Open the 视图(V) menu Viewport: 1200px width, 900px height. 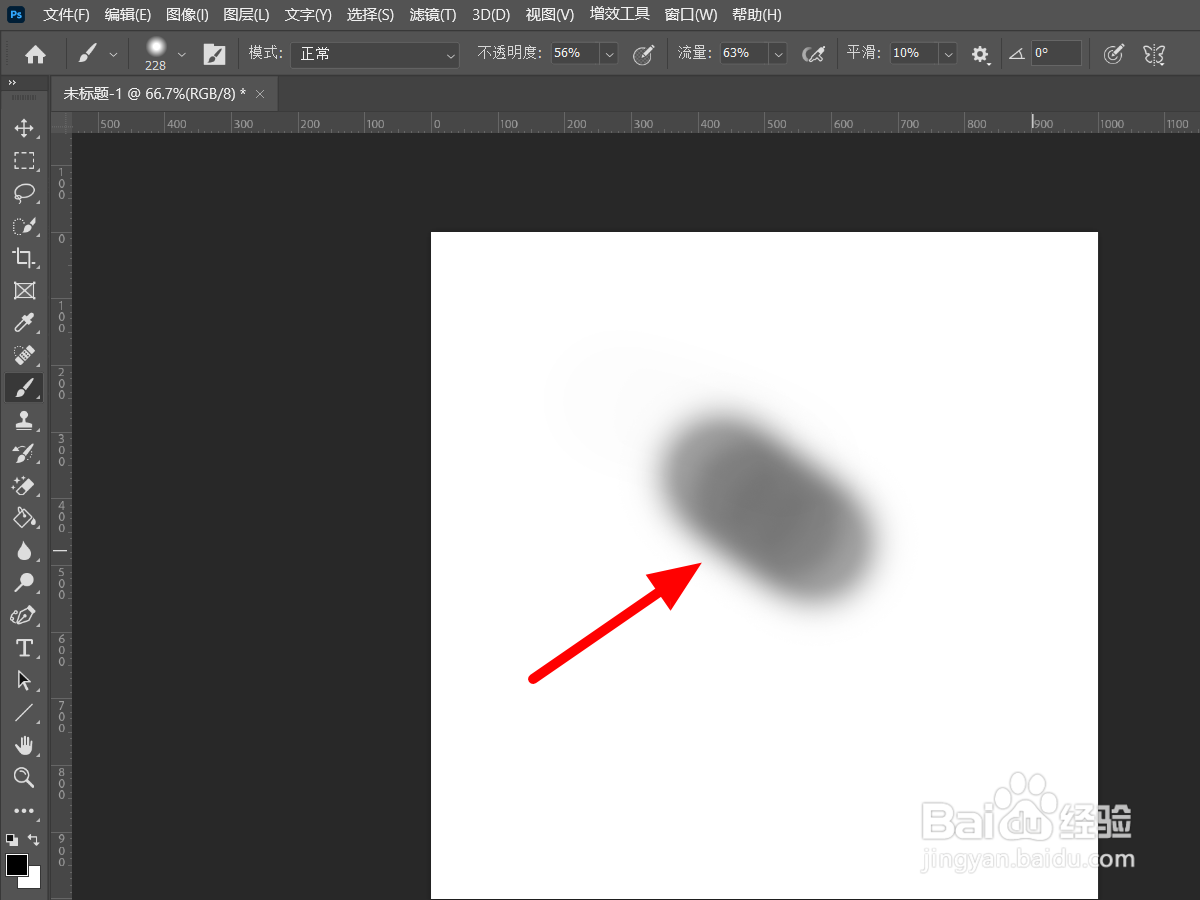pyautogui.click(x=550, y=15)
